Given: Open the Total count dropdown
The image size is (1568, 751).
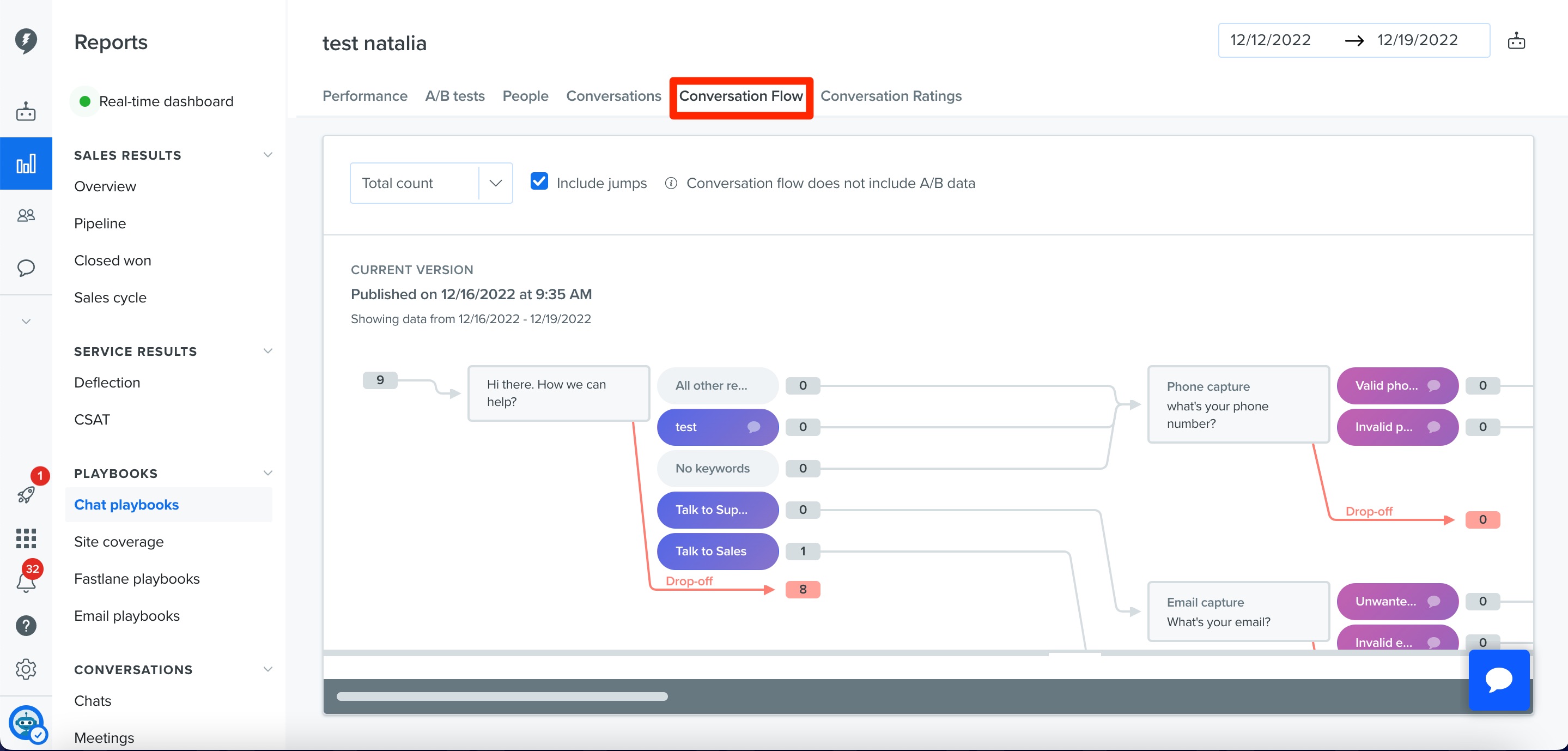Looking at the screenshot, I should pyautogui.click(x=495, y=183).
